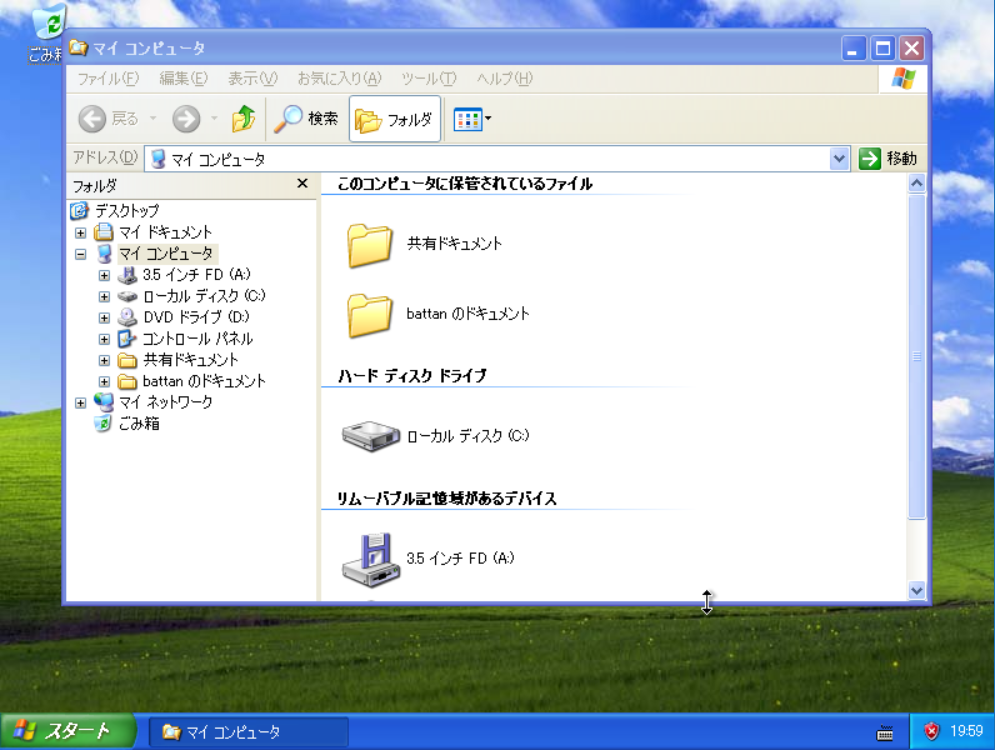Image resolution: width=995 pixels, height=750 pixels.
Task: Expand コントロール パネル tree node
Action: pos(104,339)
